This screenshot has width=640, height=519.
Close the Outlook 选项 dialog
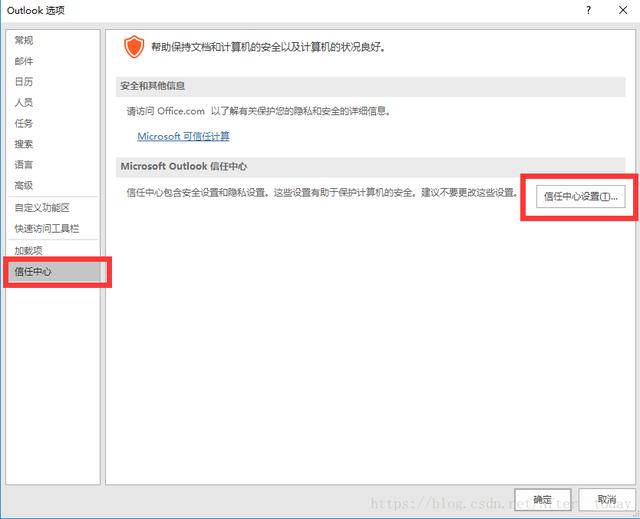623,10
